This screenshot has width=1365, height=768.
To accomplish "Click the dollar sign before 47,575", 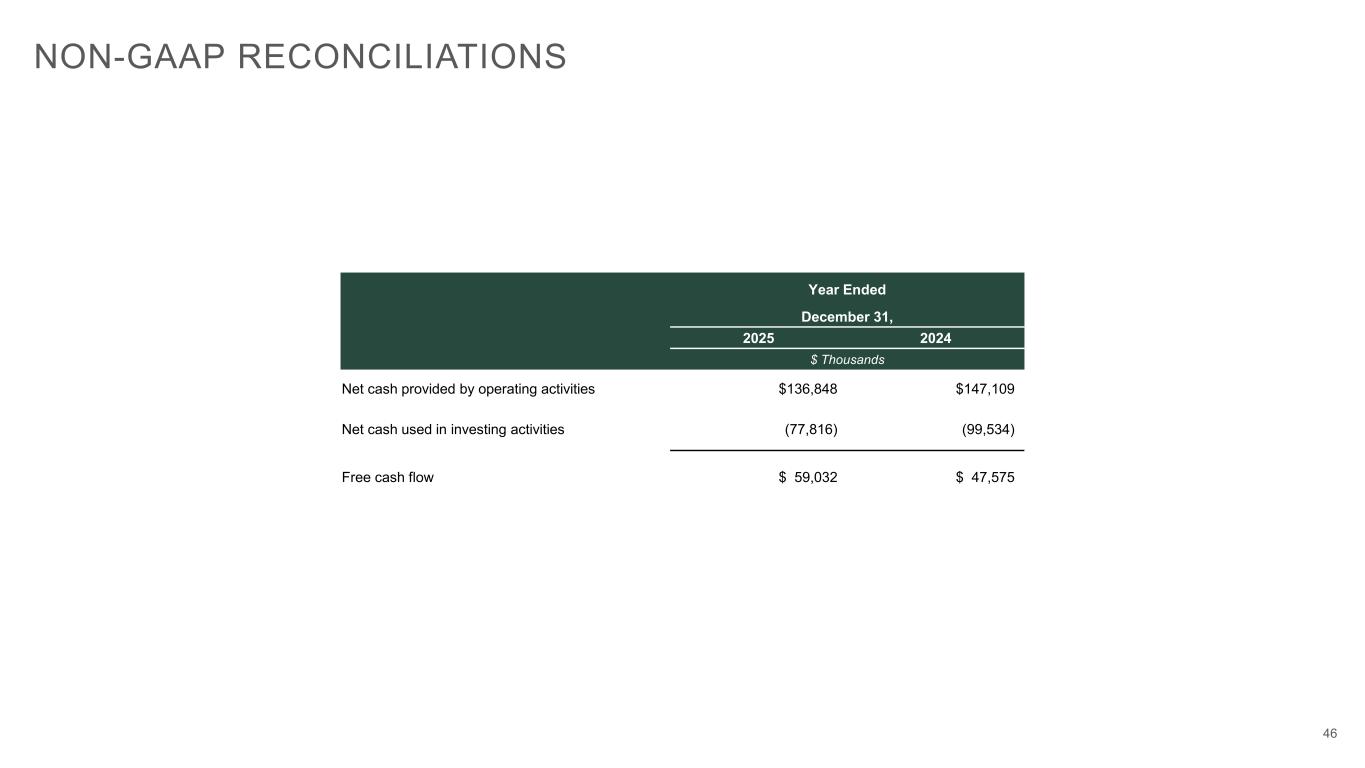I will coord(960,477).
